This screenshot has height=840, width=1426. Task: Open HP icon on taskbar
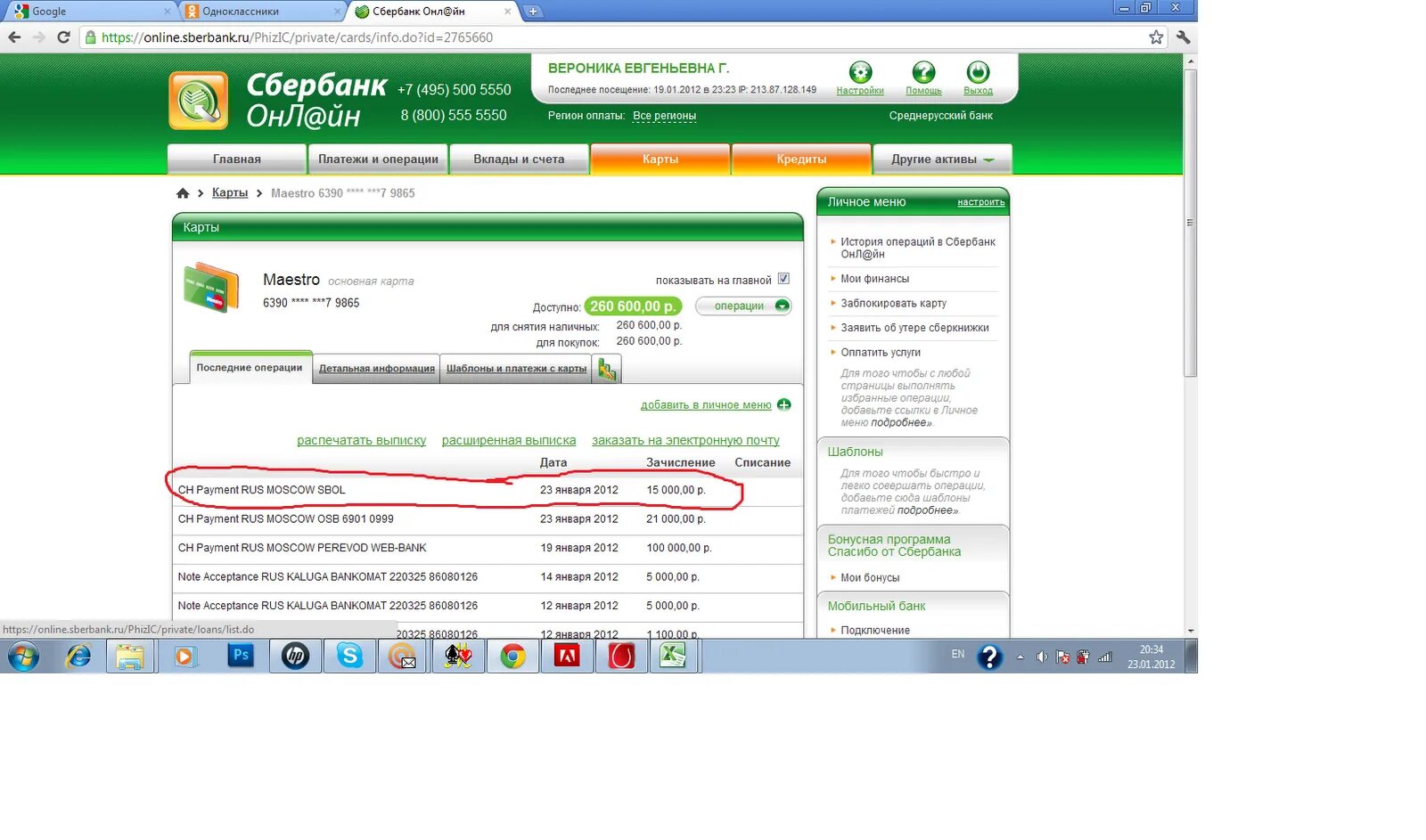tap(295, 657)
